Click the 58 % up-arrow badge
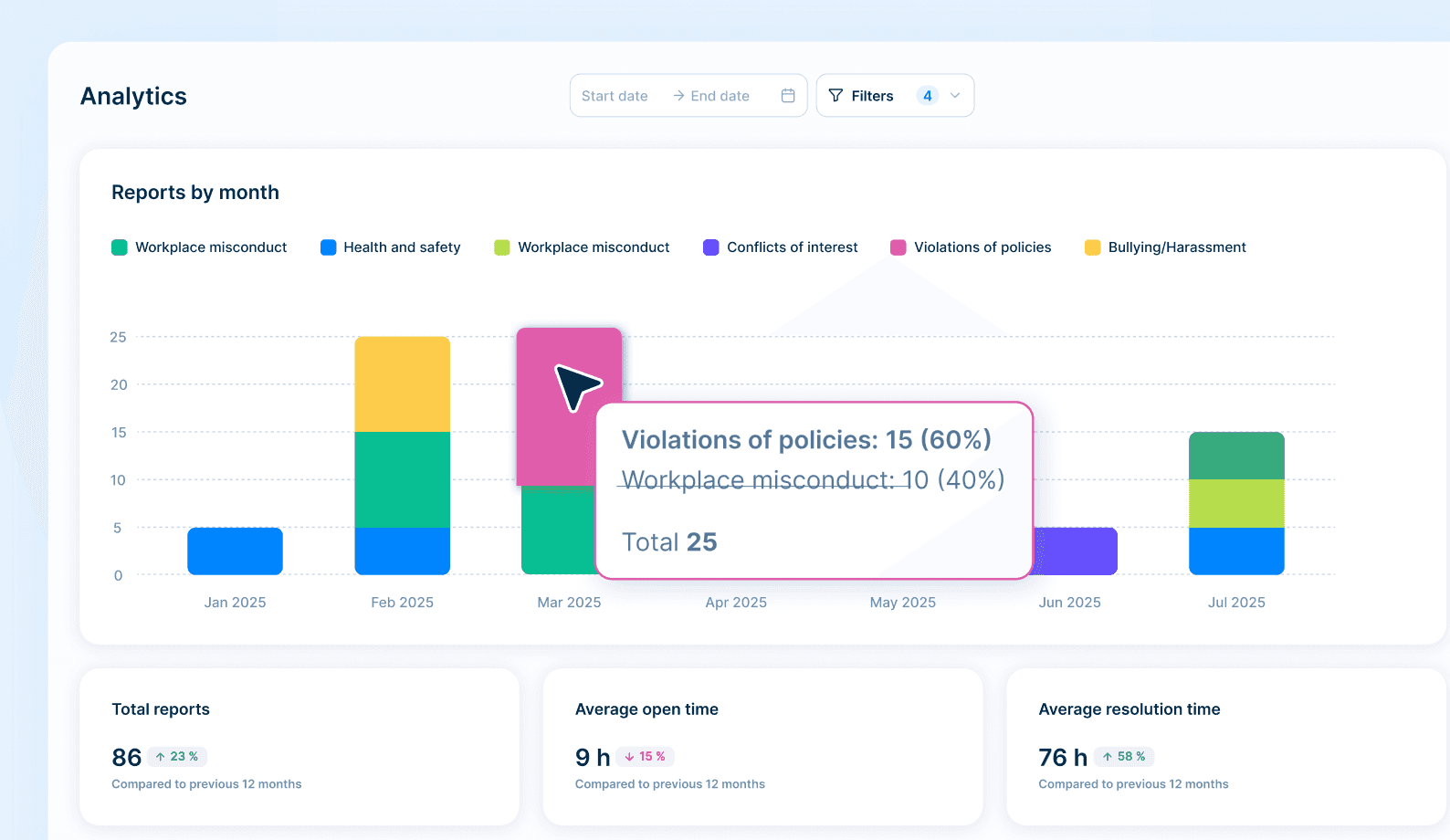 pyautogui.click(x=1124, y=757)
